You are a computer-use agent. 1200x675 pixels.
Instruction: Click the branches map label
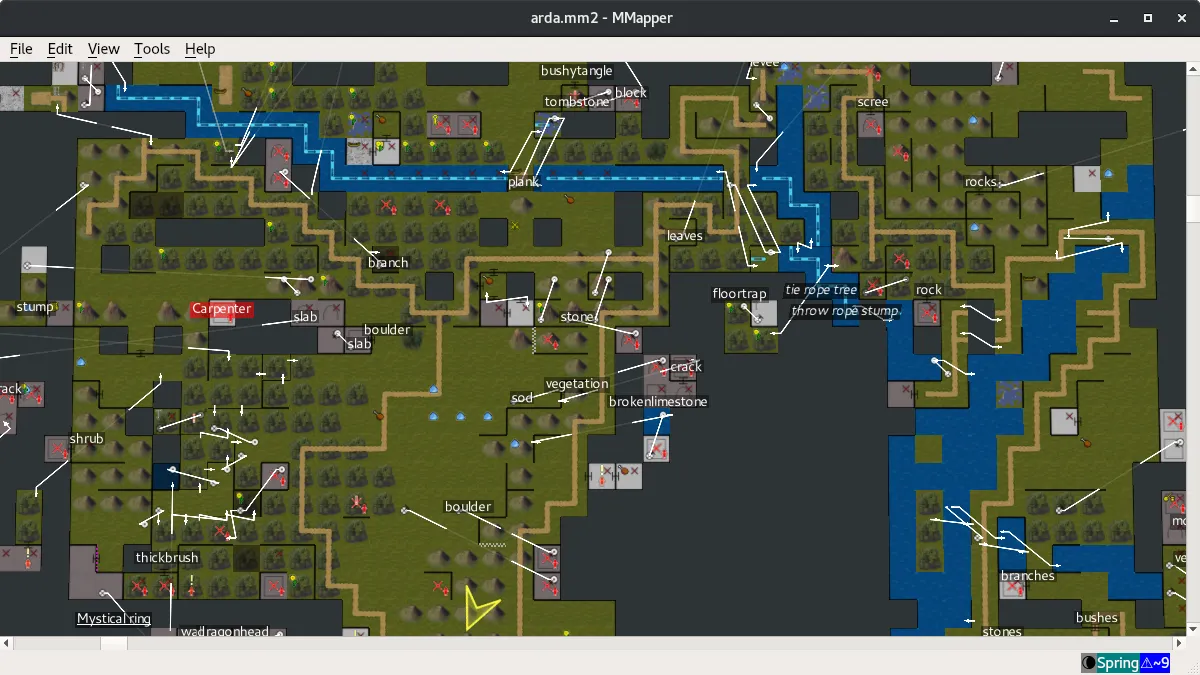1028,576
